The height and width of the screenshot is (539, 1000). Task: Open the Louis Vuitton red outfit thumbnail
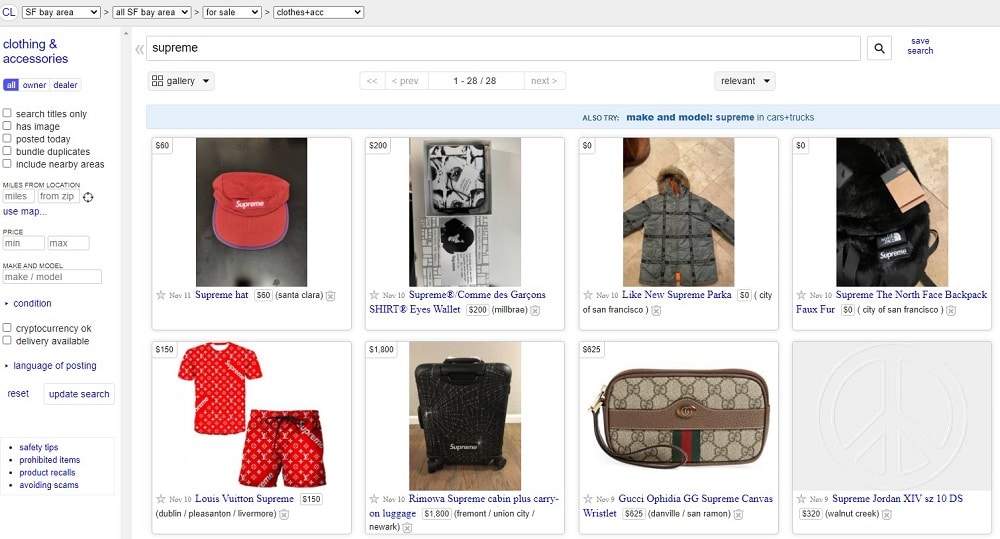pyautogui.click(x=251, y=416)
